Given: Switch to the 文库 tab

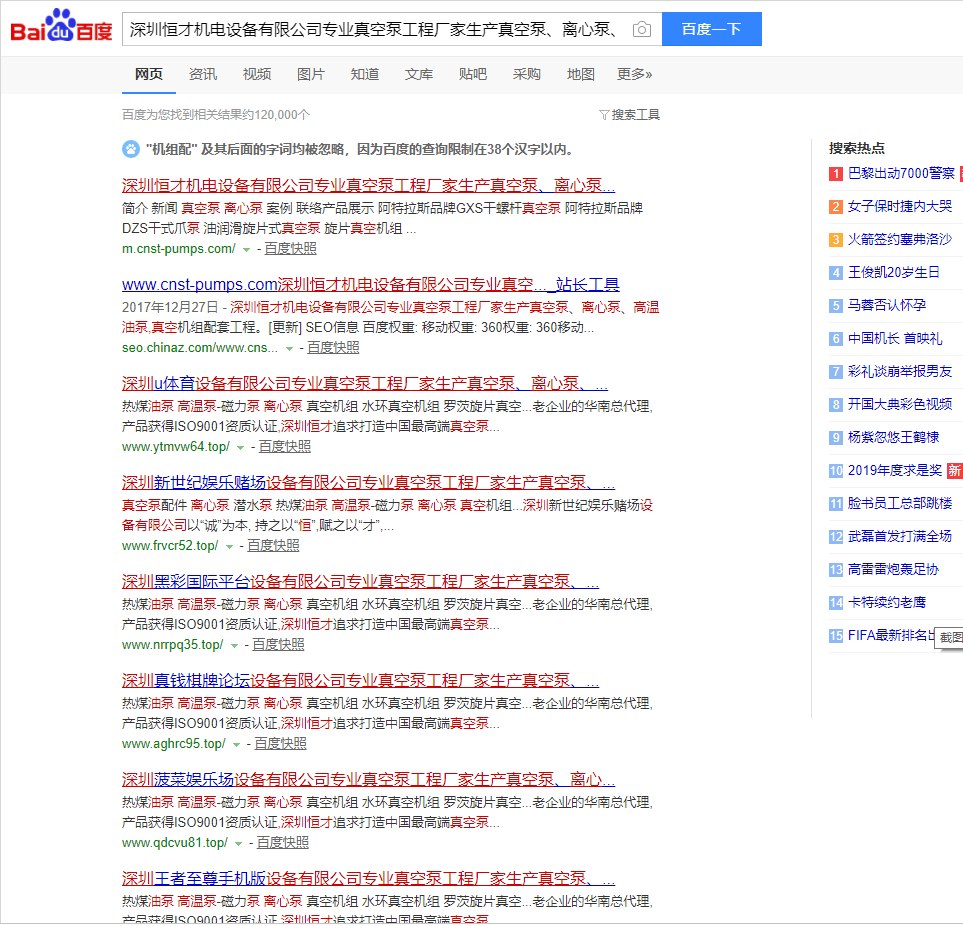Looking at the screenshot, I should coord(419,74).
